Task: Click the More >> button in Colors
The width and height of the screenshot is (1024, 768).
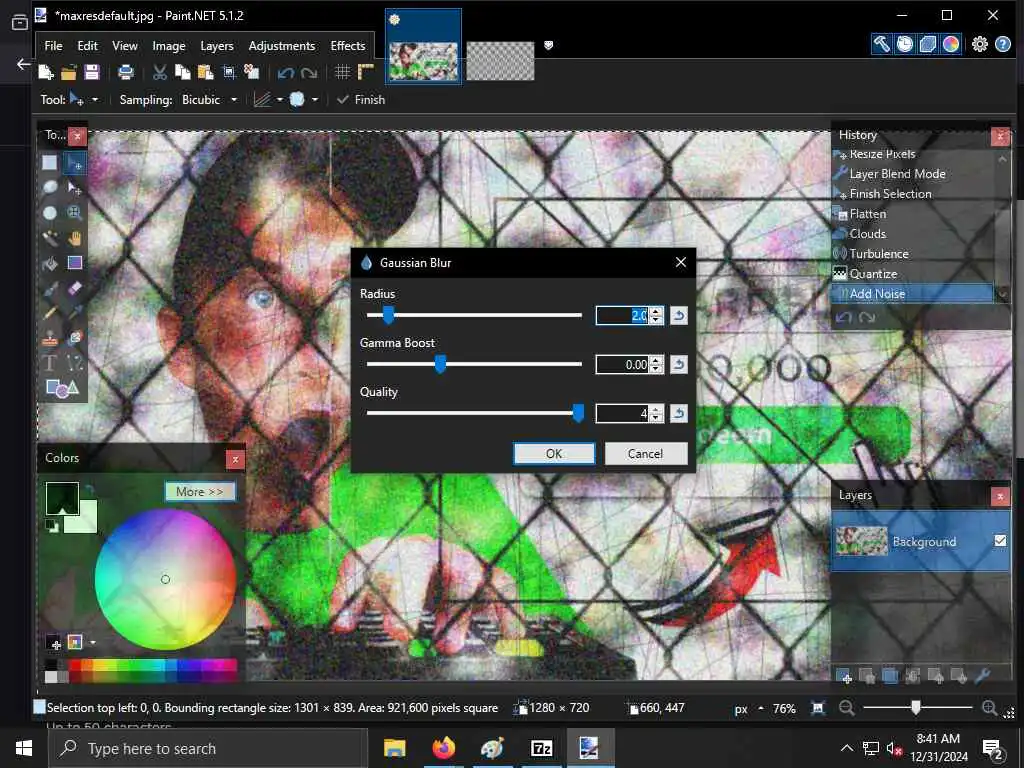Action: 199,491
